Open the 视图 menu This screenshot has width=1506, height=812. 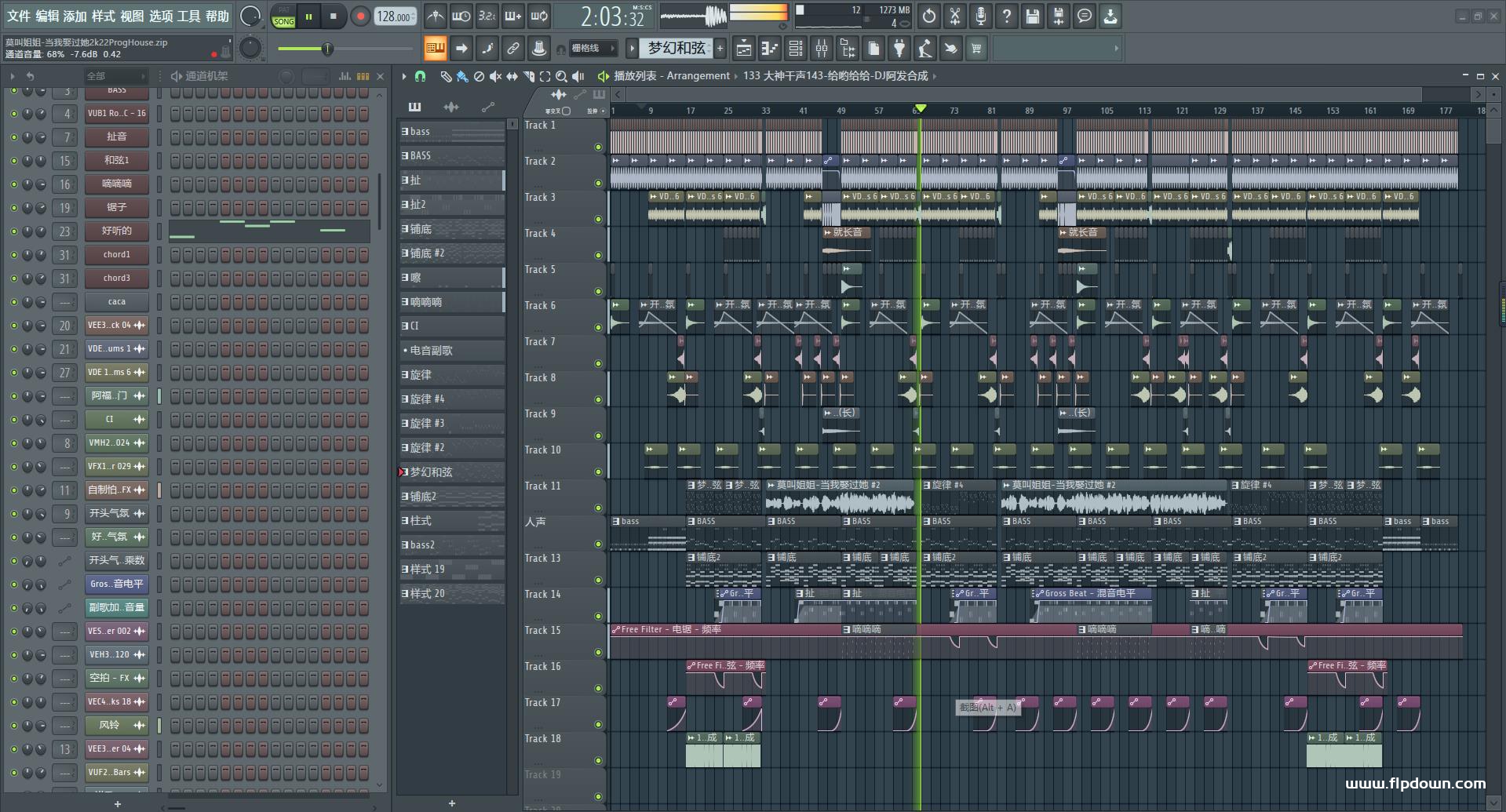coord(132,16)
